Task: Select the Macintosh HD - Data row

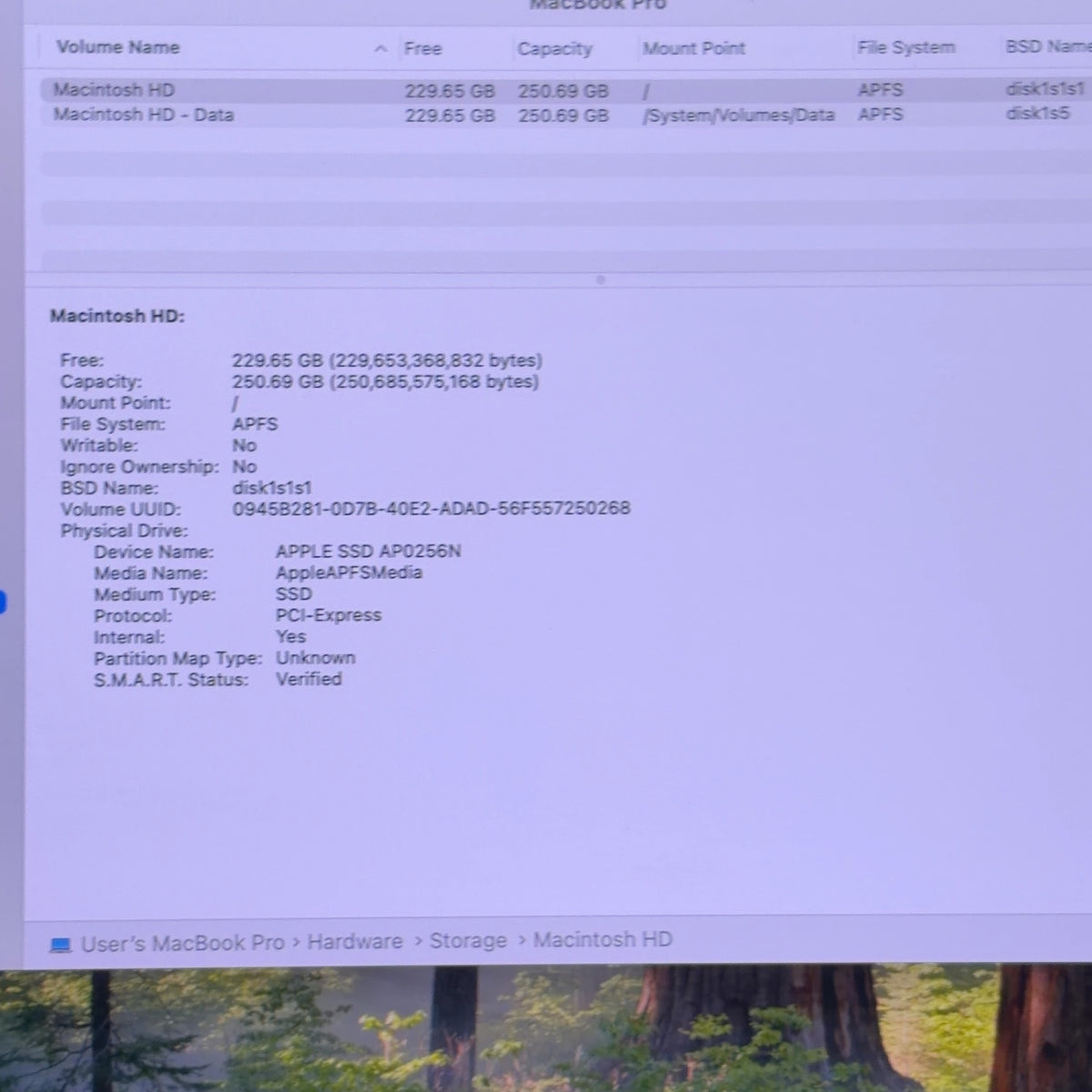Action: pos(564,115)
